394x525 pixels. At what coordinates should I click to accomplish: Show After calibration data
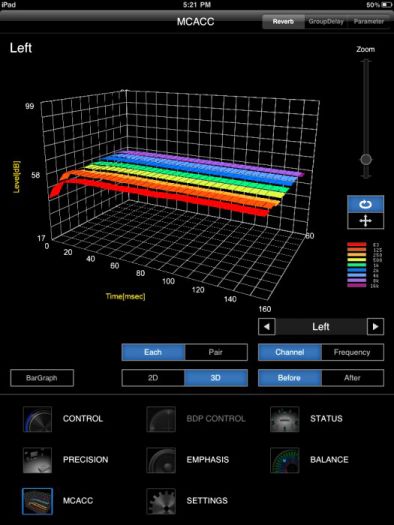[x=352, y=378]
